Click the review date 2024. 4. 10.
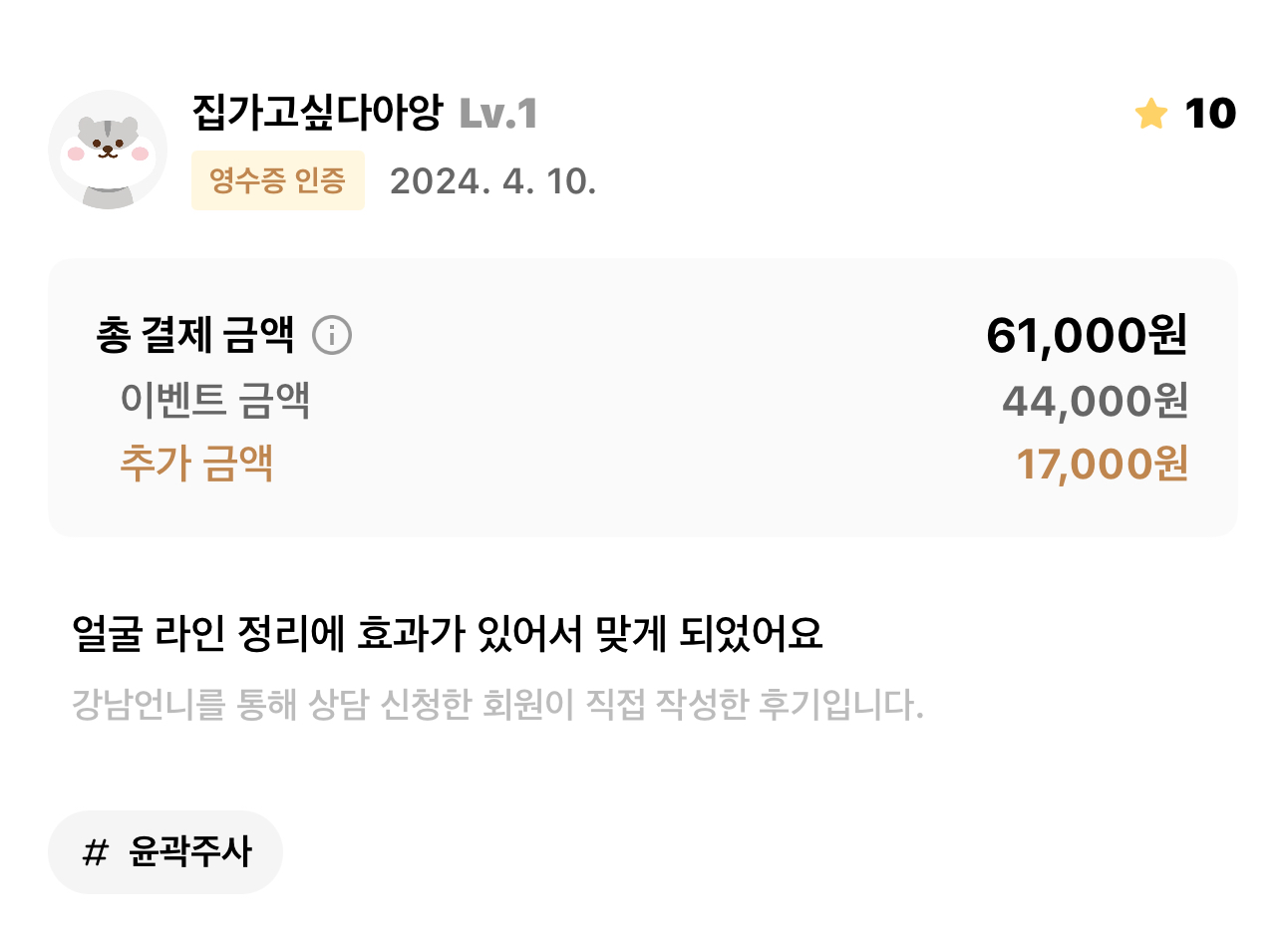1286x952 pixels. (x=493, y=181)
